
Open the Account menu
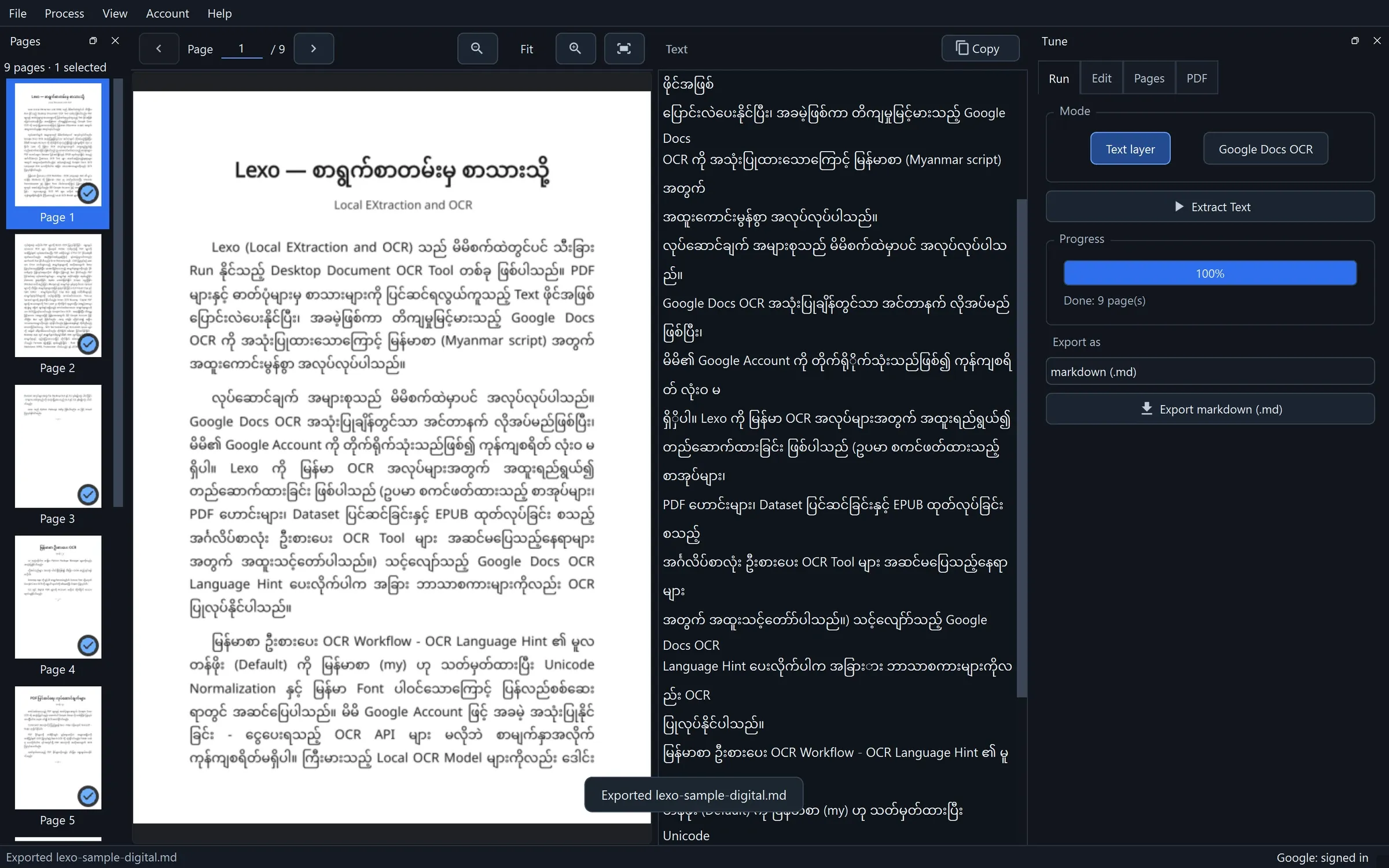pos(167,13)
